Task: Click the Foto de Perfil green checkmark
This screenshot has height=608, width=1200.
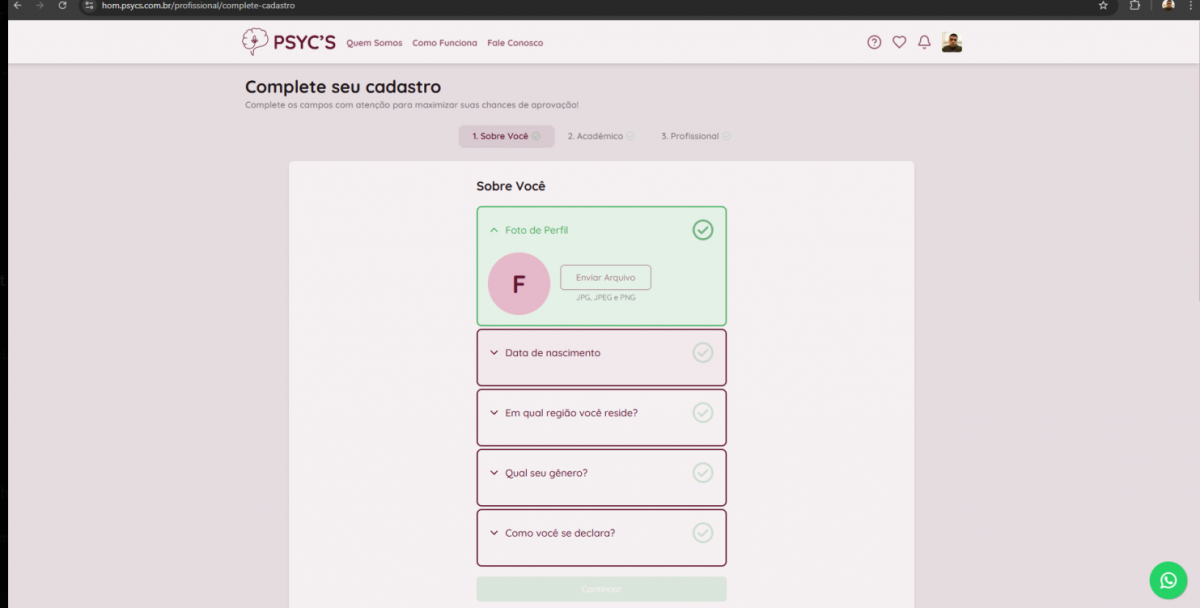Action: (x=703, y=230)
